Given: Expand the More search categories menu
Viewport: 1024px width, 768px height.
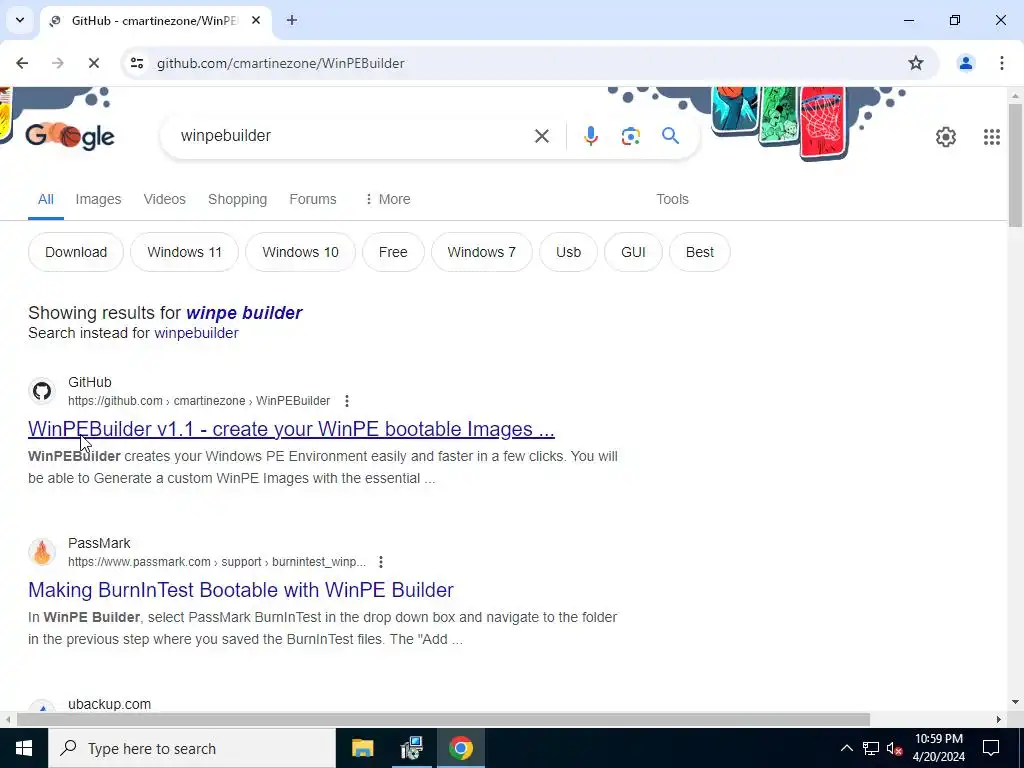Looking at the screenshot, I should [x=388, y=199].
